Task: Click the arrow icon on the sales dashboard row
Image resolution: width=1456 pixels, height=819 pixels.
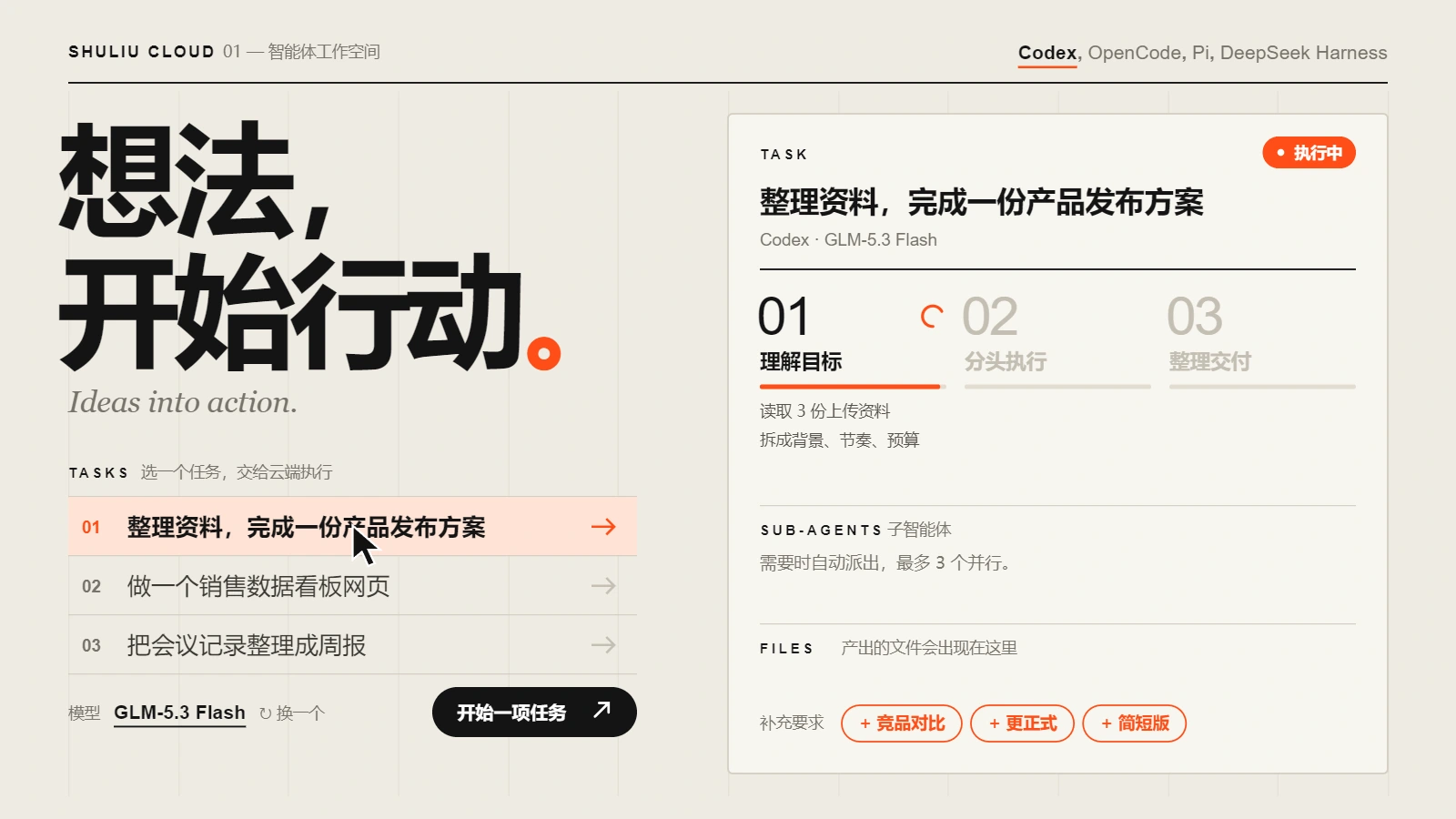Action: point(603,586)
